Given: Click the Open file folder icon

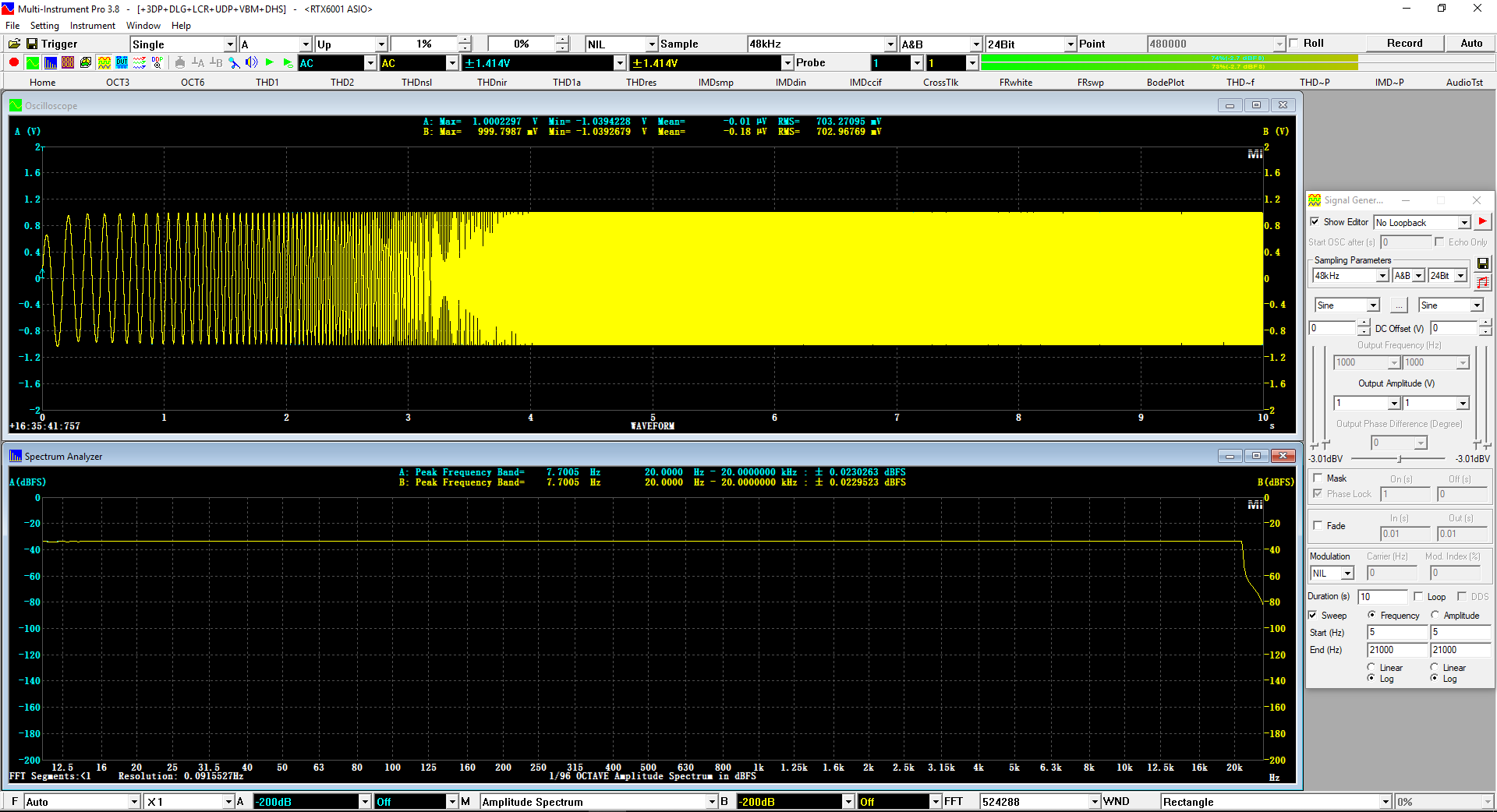Looking at the screenshot, I should [x=14, y=44].
